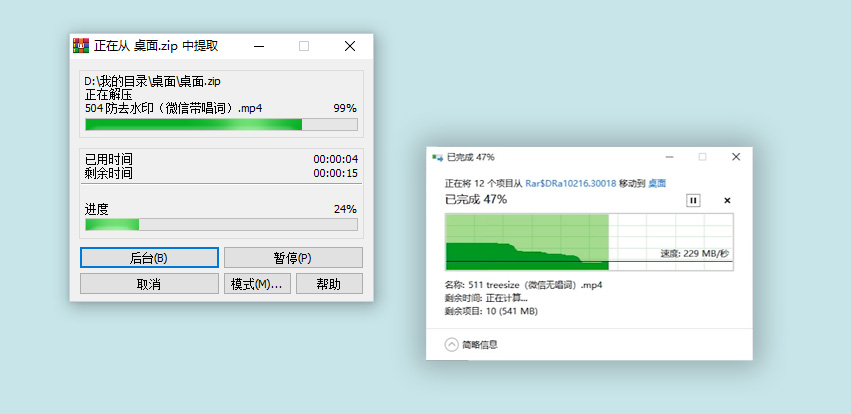Viewport: 851px width, 414px height.
Task: Maximize the file move dialog
Action: (x=702, y=157)
